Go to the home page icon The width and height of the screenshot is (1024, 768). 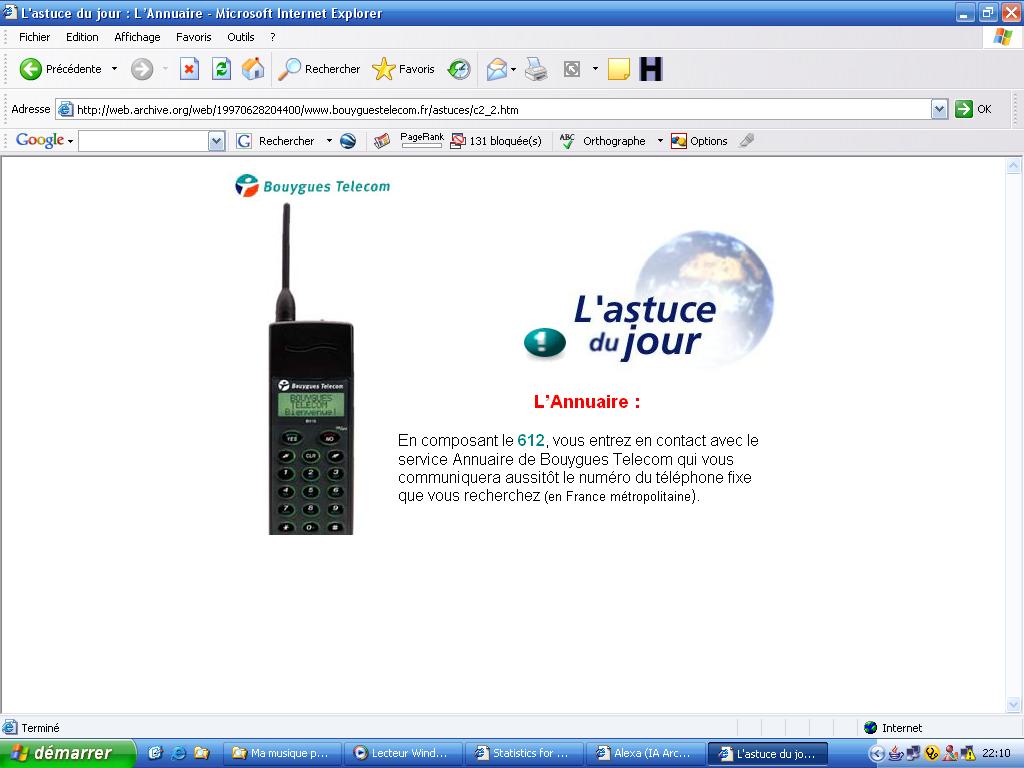(x=253, y=69)
